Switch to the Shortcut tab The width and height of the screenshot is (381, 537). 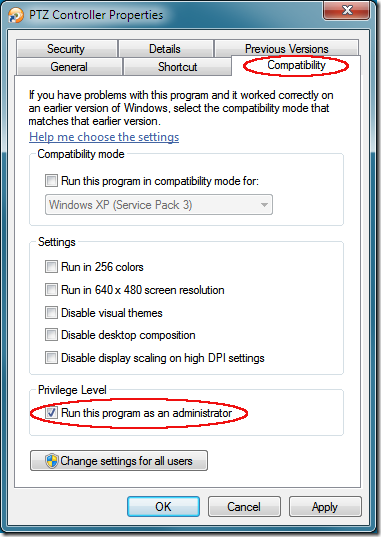click(x=177, y=66)
